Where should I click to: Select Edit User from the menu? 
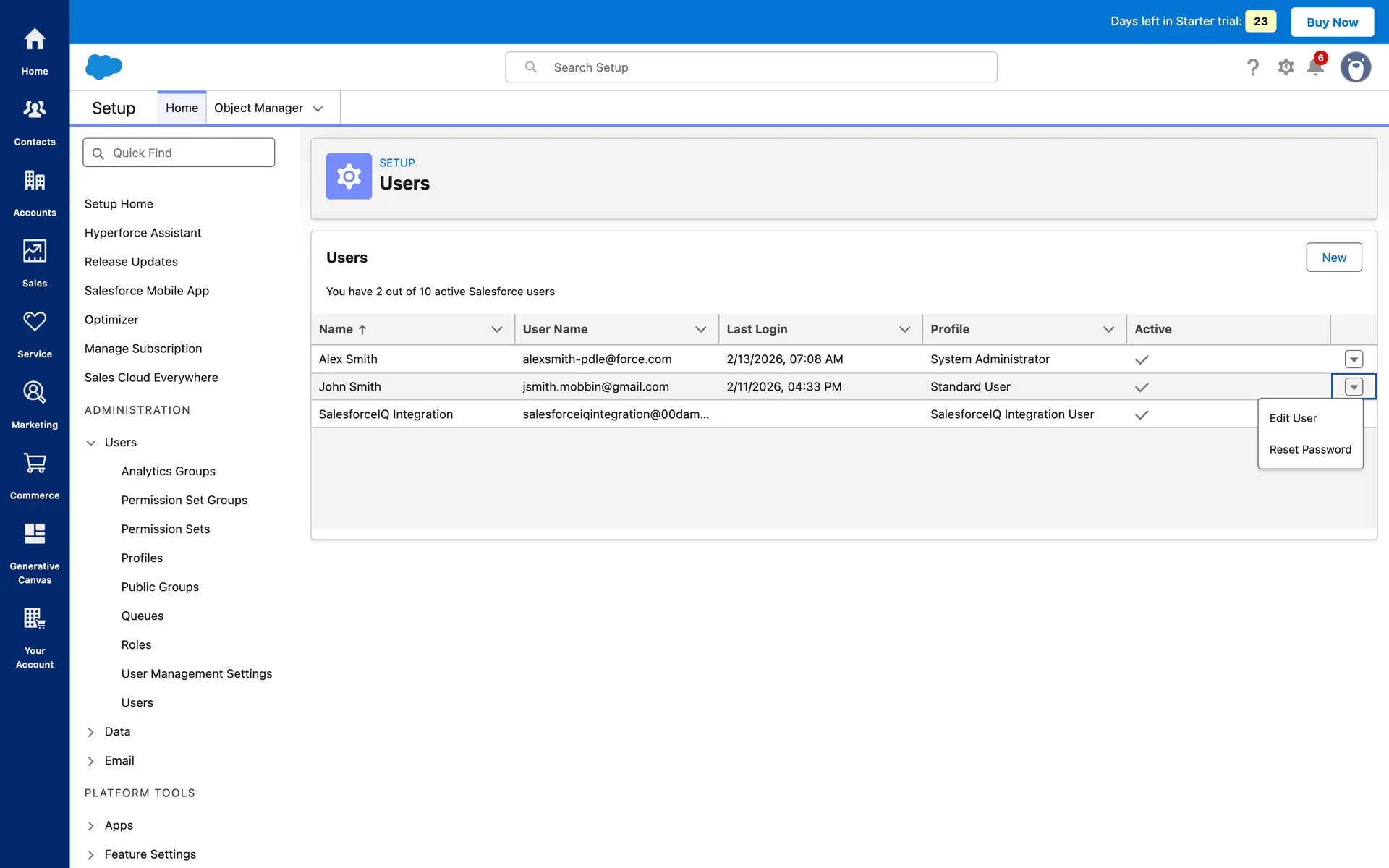pos(1293,418)
